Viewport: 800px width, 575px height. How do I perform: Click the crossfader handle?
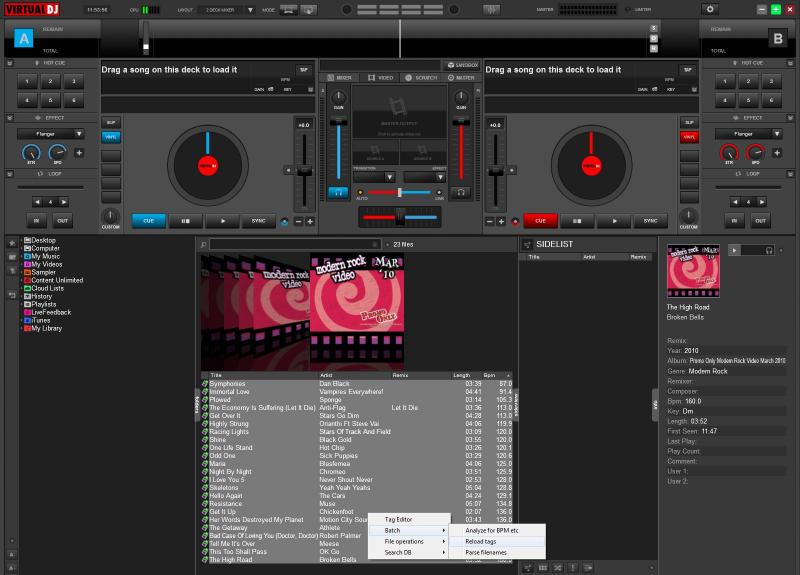pyautogui.click(x=400, y=217)
